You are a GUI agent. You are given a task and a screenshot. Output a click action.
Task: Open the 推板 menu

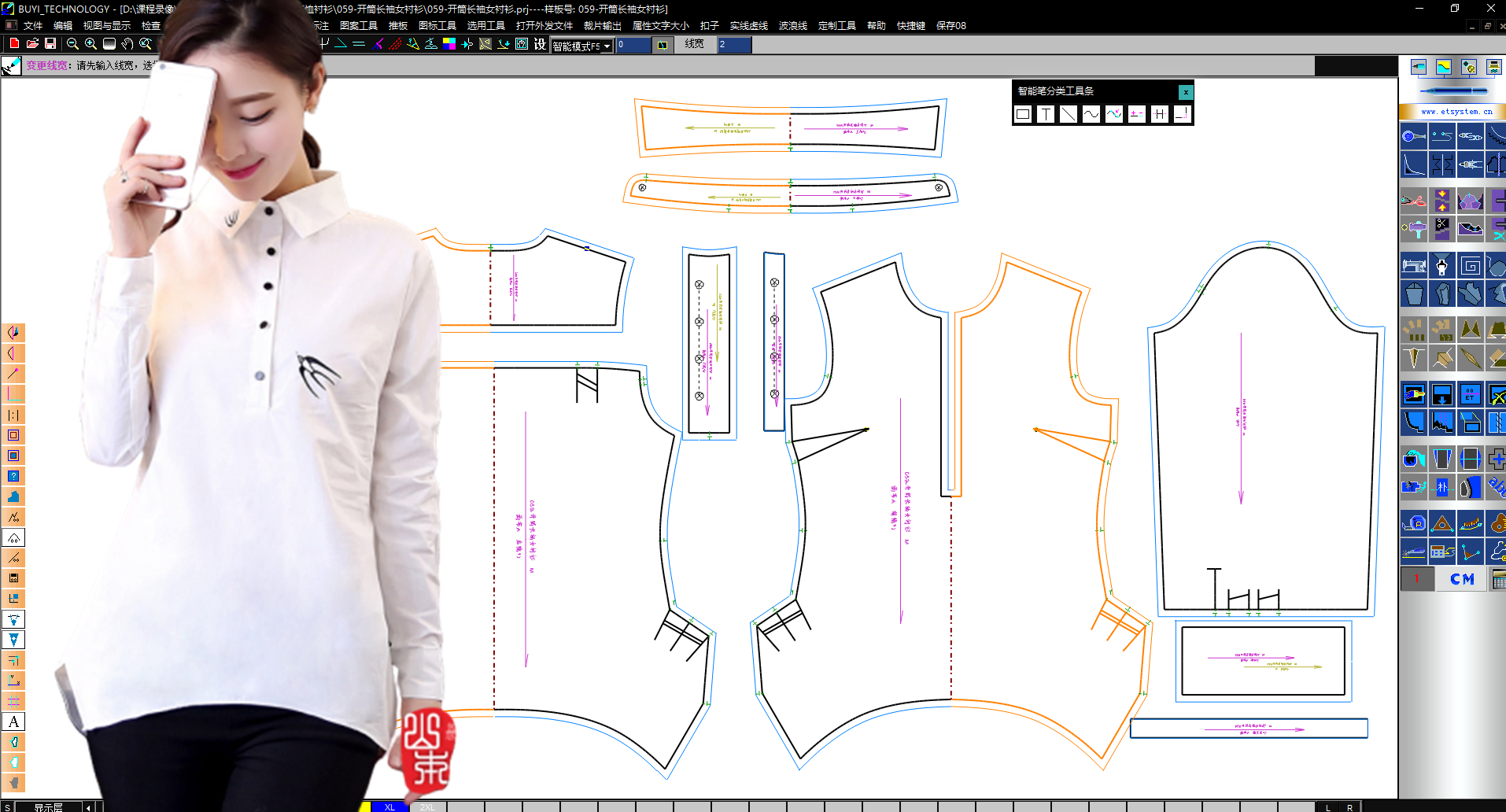(398, 25)
